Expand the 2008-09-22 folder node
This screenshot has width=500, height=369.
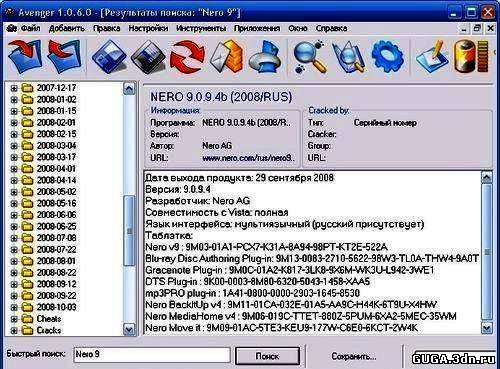[x=14, y=296]
